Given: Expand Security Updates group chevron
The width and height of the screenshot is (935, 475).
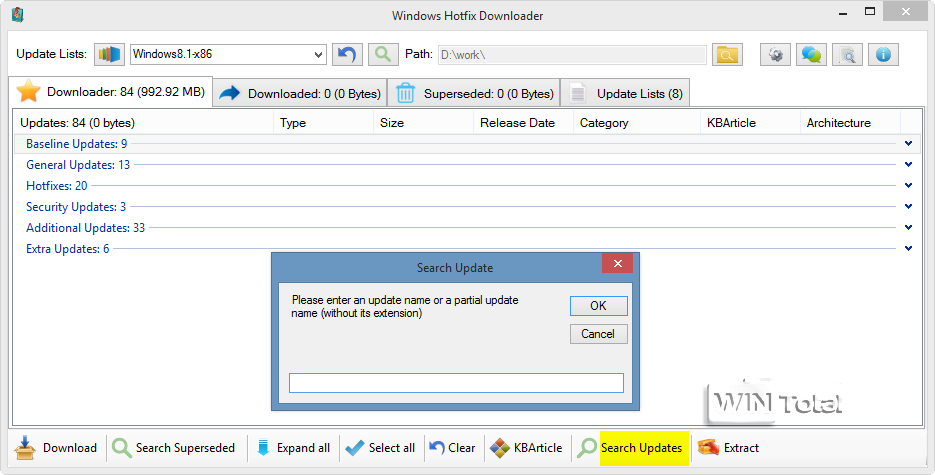Looking at the screenshot, I should 908,206.
